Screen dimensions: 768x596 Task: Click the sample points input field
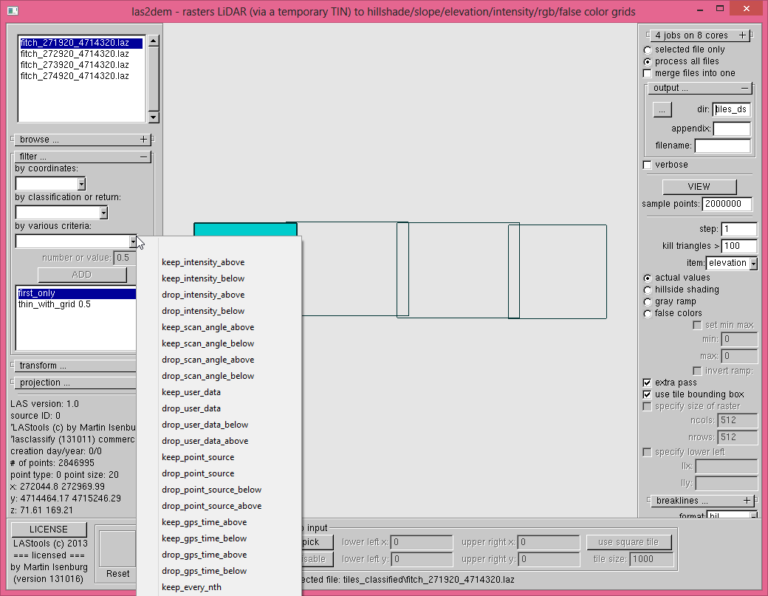tap(727, 204)
